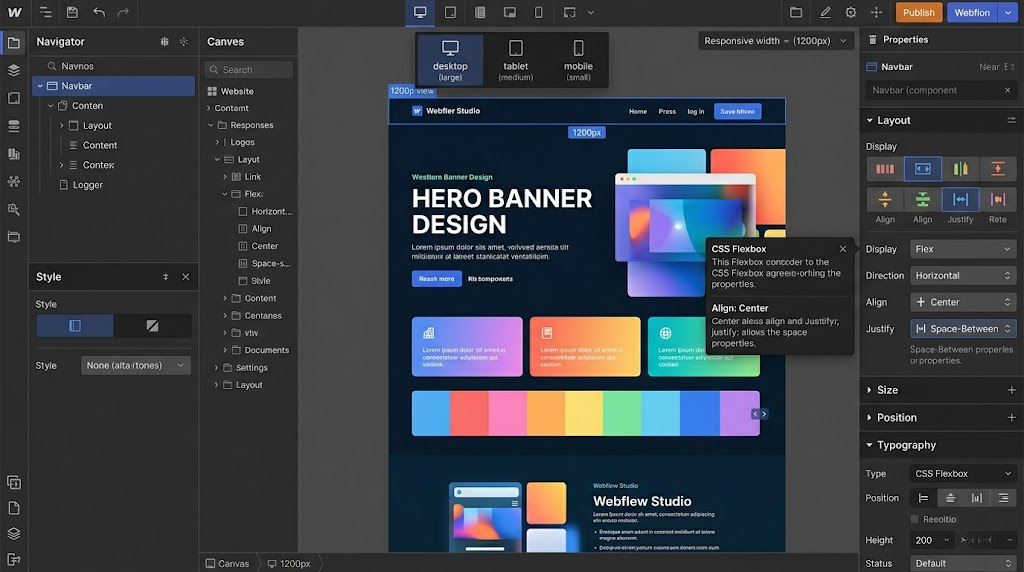Click the icon above Rate label

(997, 199)
